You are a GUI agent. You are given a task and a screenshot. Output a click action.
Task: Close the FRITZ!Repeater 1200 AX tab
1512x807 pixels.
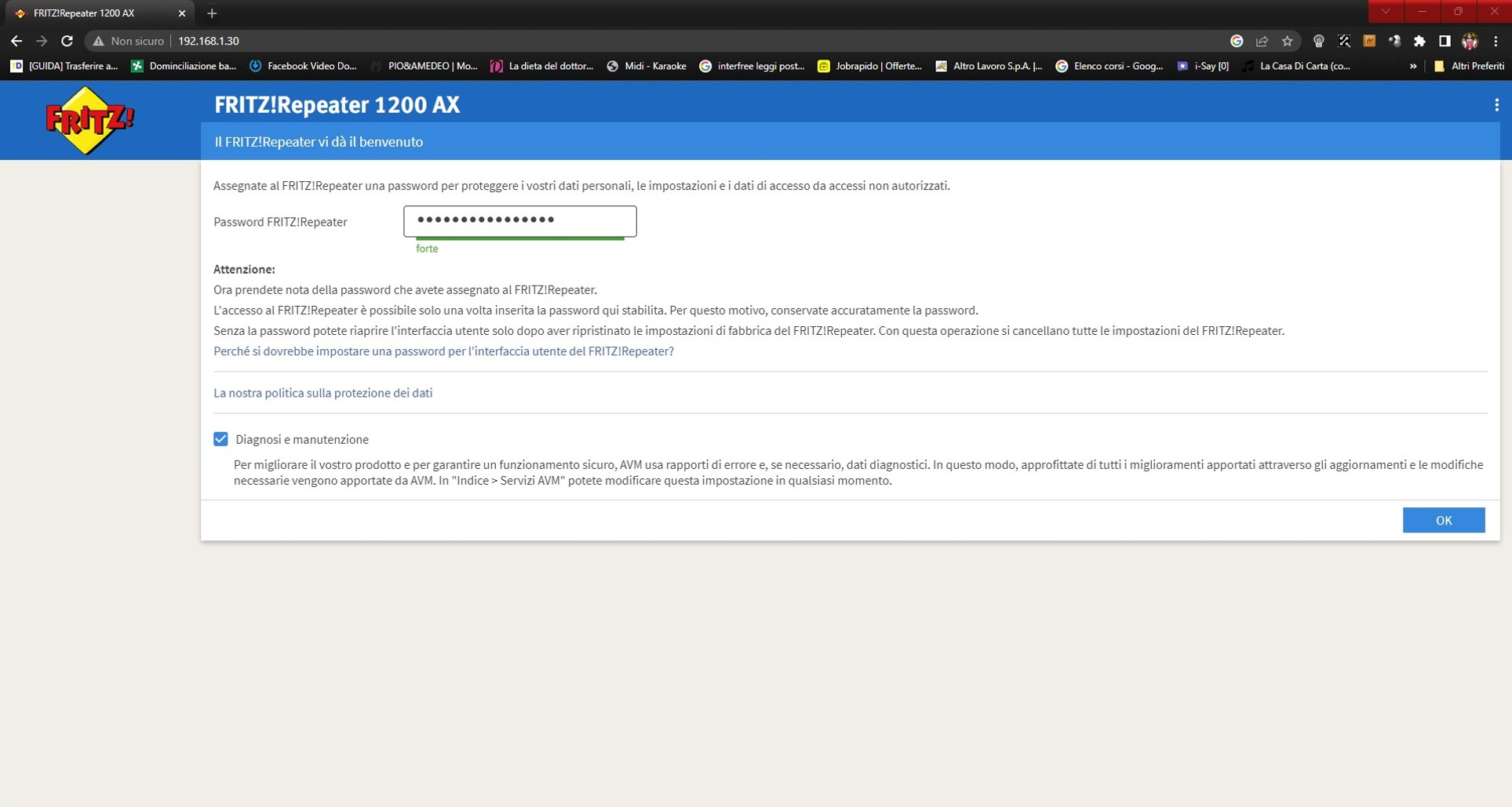182,13
